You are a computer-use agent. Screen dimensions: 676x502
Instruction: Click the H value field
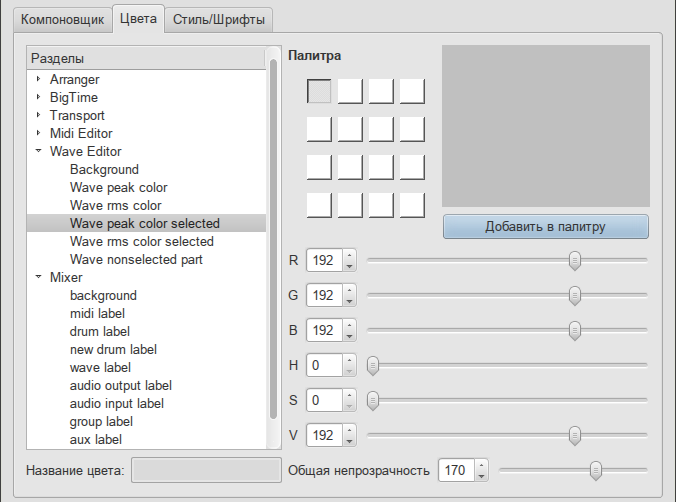[x=324, y=365]
